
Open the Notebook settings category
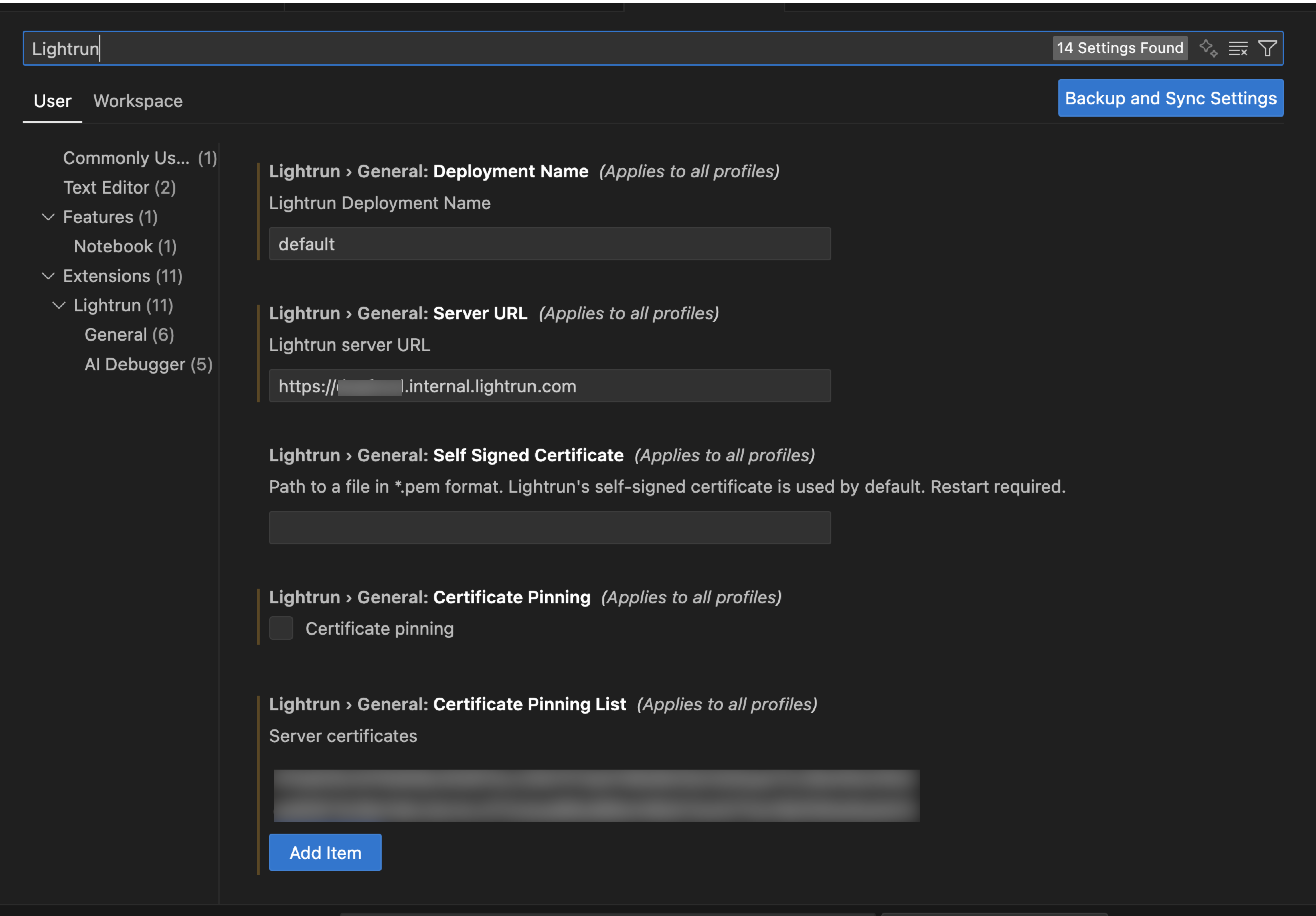(125, 246)
